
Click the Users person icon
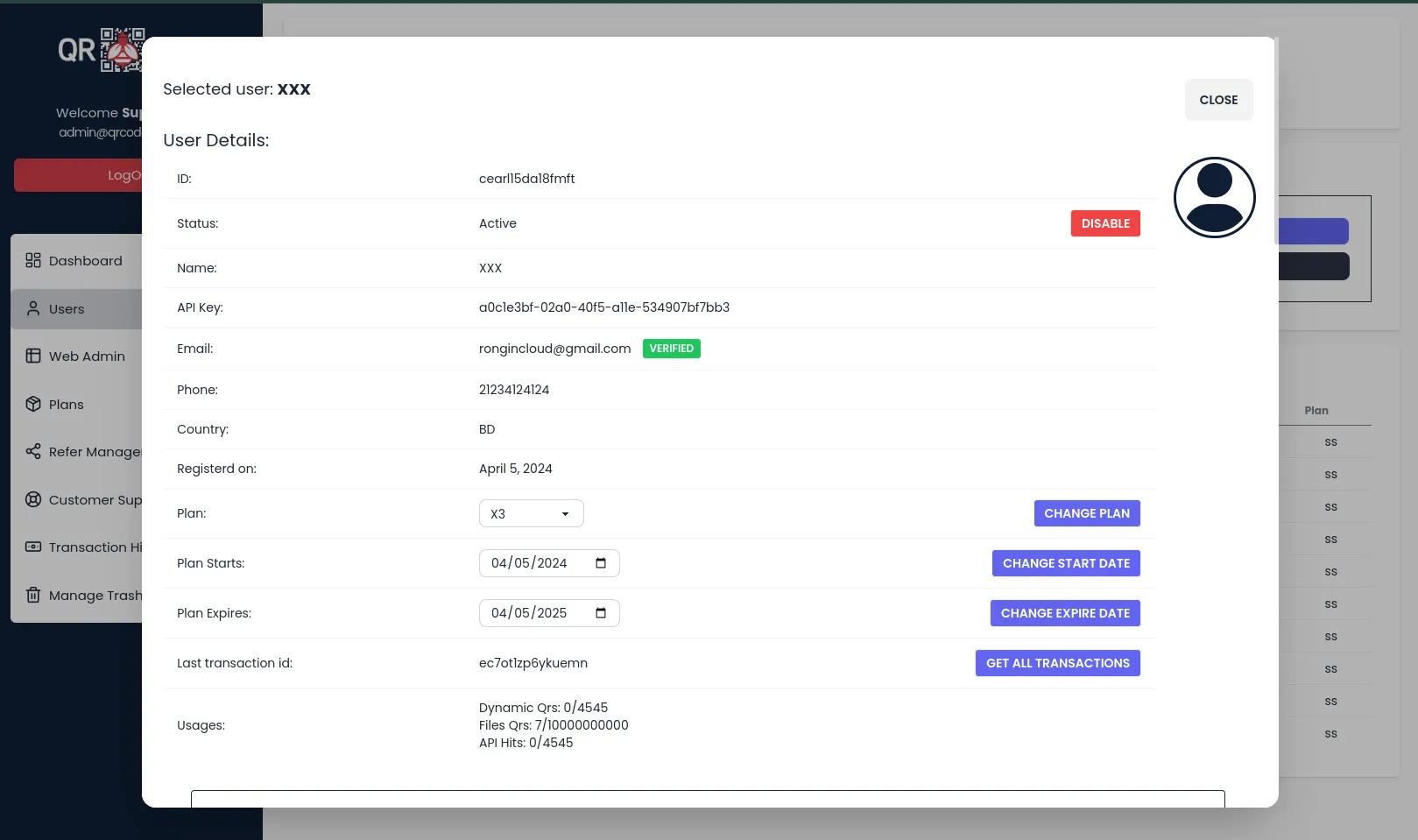33,308
